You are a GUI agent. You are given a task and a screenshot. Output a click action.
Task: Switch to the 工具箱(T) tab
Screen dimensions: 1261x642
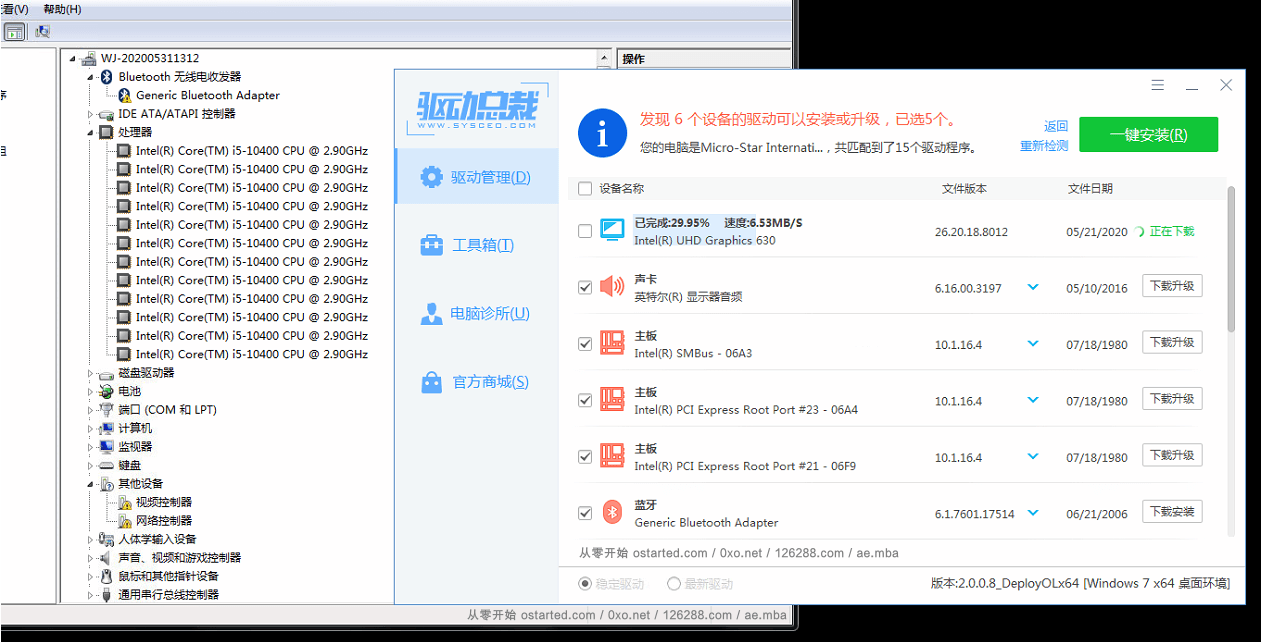tap(476, 245)
